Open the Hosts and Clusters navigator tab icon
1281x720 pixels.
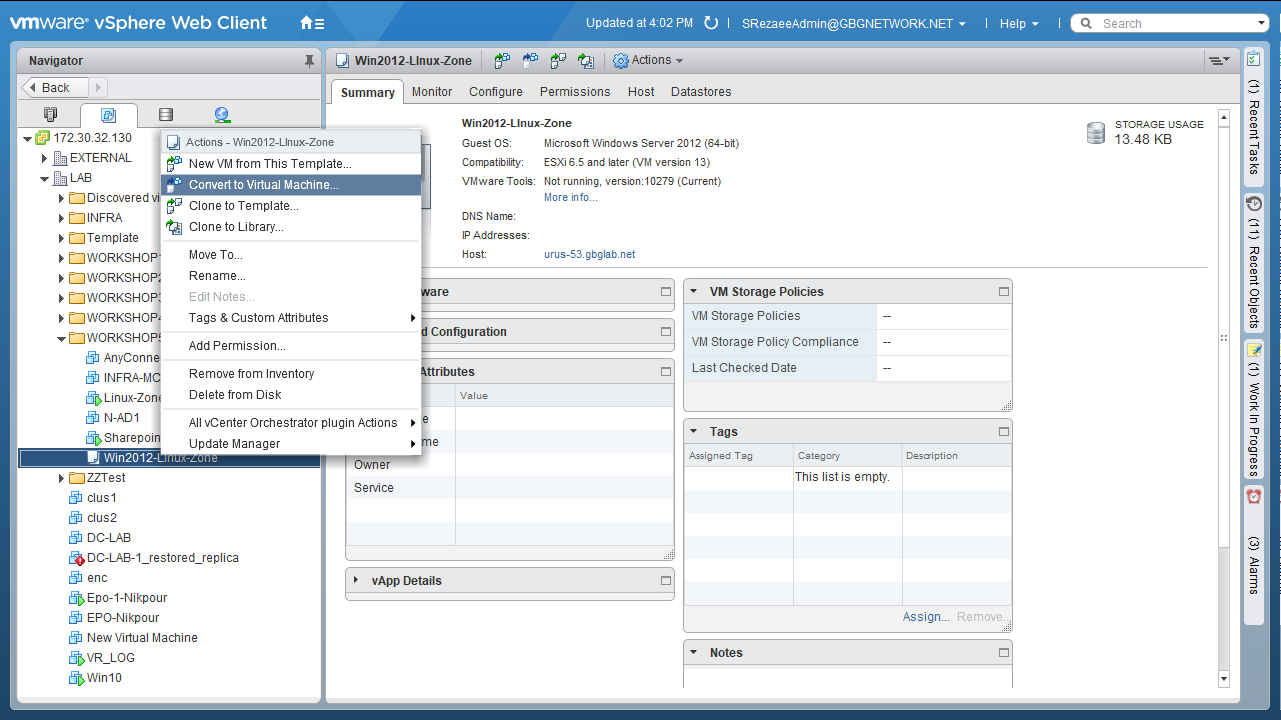coord(51,115)
